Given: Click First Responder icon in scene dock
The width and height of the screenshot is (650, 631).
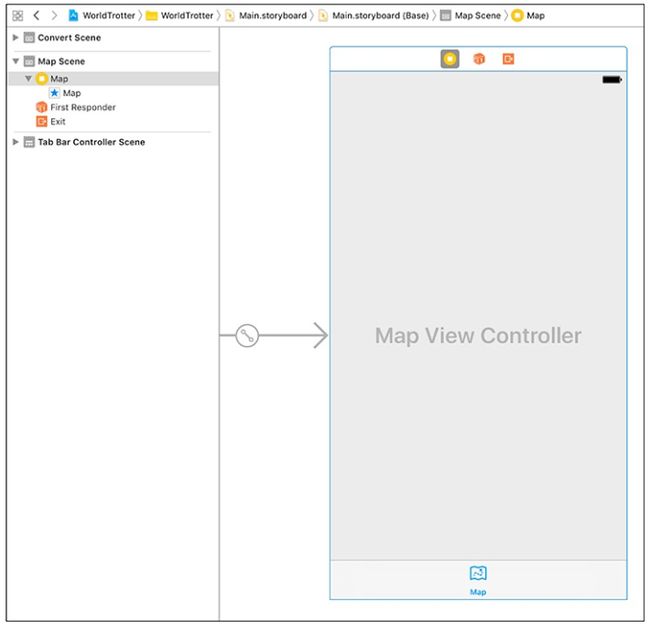Looking at the screenshot, I should (479, 59).
